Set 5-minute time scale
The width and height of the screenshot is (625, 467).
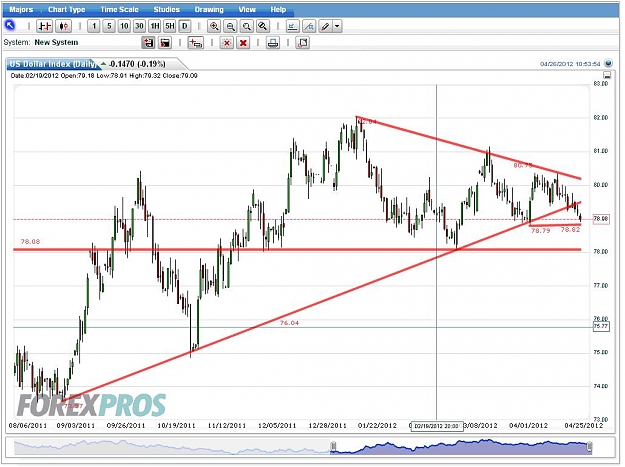109,26
